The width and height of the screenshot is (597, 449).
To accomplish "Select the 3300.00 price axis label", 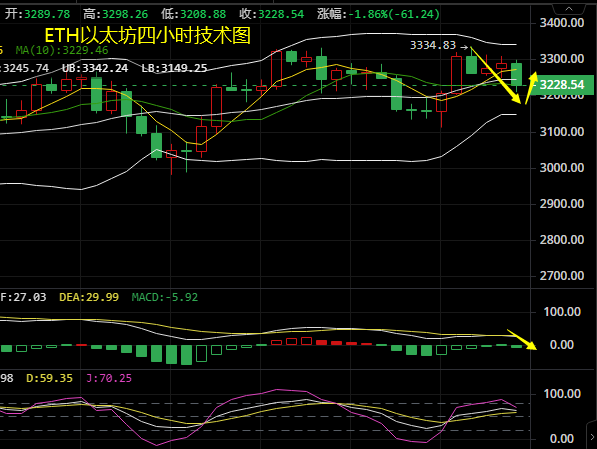I will click(x=562, y=59).
